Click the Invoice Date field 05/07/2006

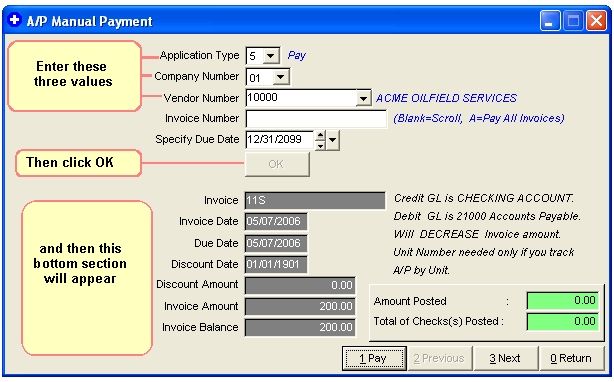pos(276,222)
